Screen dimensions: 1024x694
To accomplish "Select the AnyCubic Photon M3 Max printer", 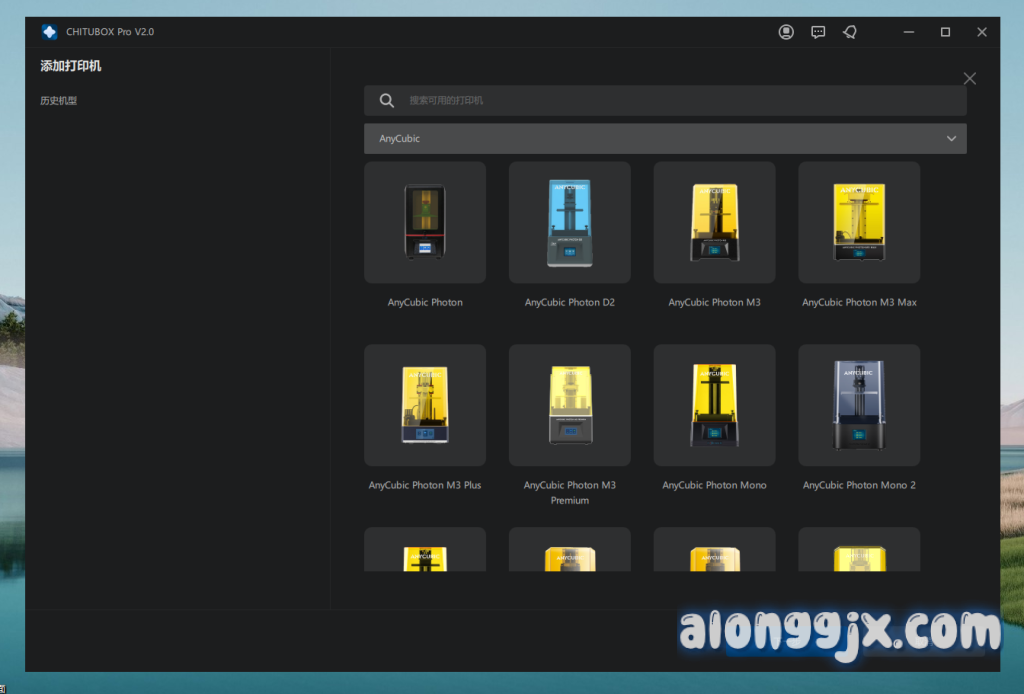I will point(859,222).
